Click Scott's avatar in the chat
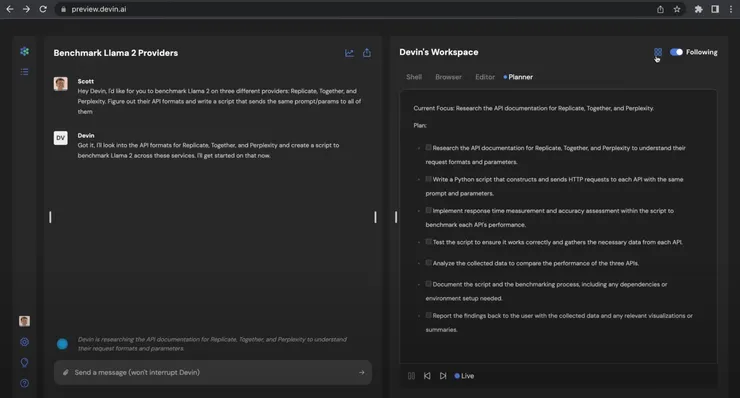Image resolution: width=740 pixels, height=398 pixels. (x=60, y=84)
